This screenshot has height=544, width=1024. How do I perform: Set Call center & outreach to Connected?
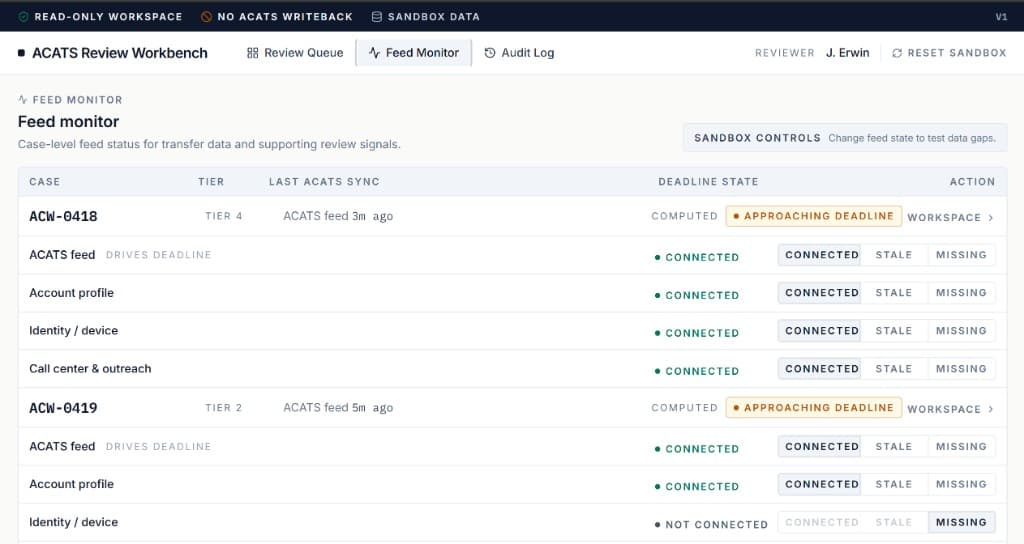[820, 368]
